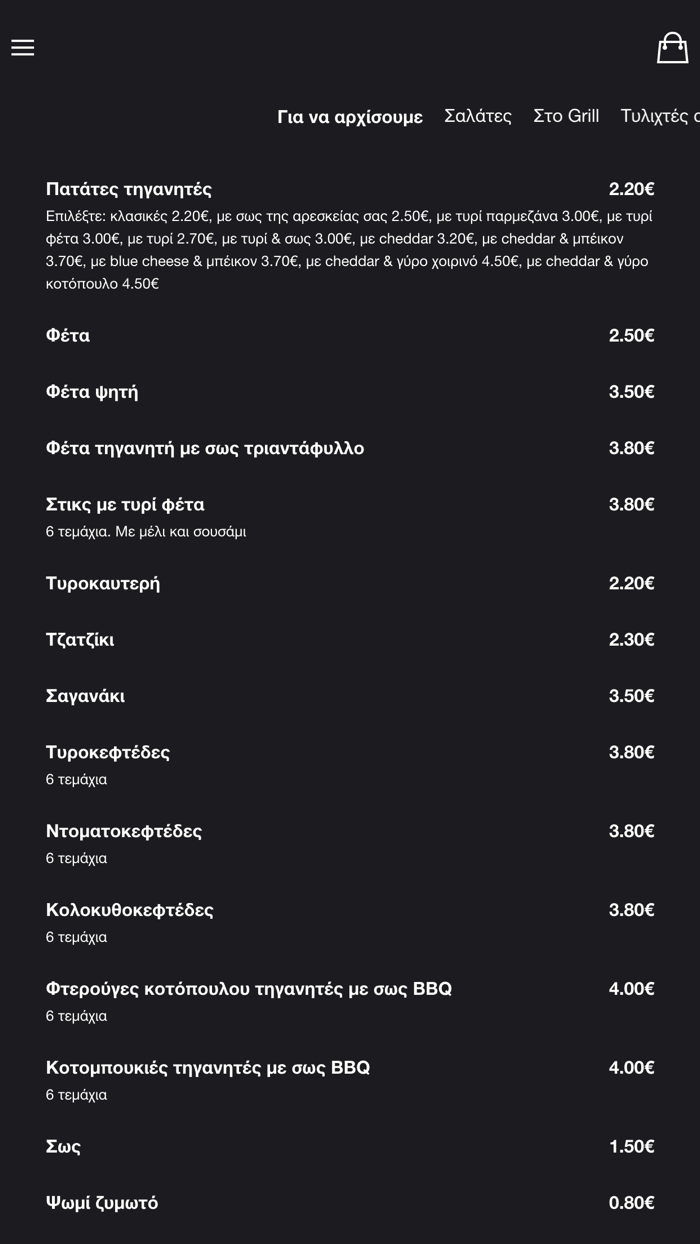Viewport: 700px width, 1244px height.
Task: Select the Πατάτες τηγανητές item
Action: (x=129, y=189)
